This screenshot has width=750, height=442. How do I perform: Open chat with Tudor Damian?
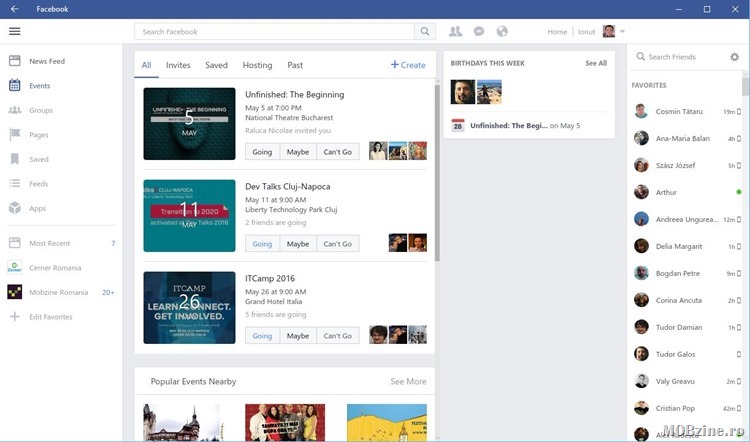(x=686, y=327)
